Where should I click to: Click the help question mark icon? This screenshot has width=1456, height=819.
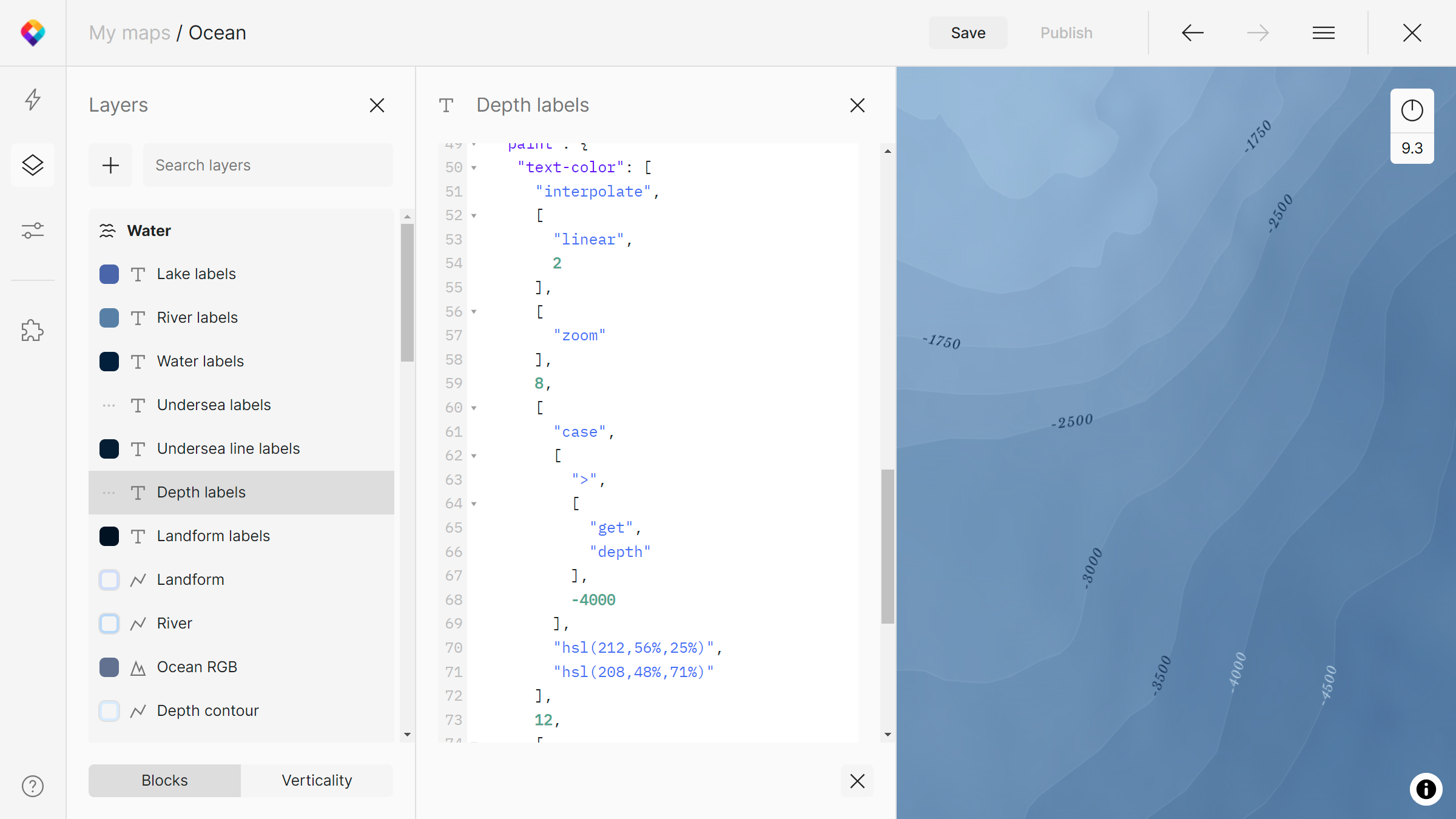pos(33,786)
